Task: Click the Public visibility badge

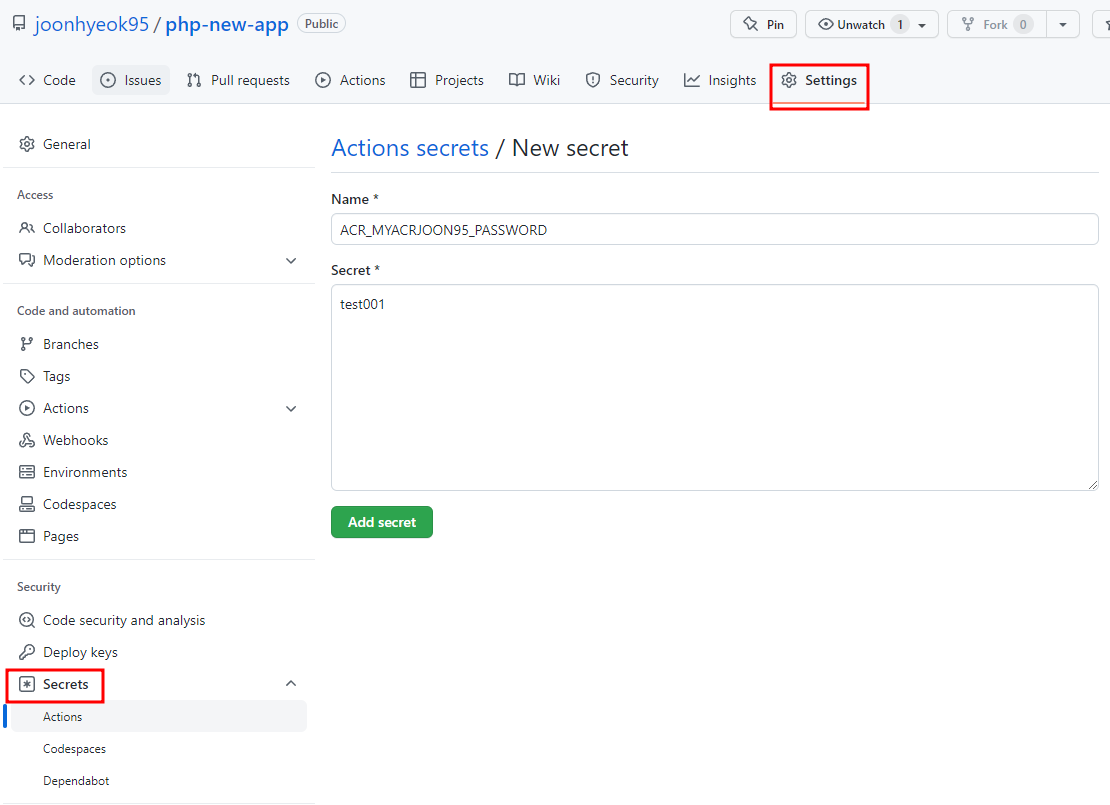Action: pos(321,23)
